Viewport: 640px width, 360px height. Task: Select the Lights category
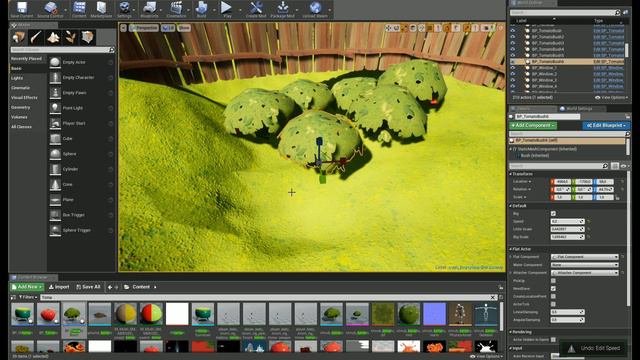pos(18,78)
